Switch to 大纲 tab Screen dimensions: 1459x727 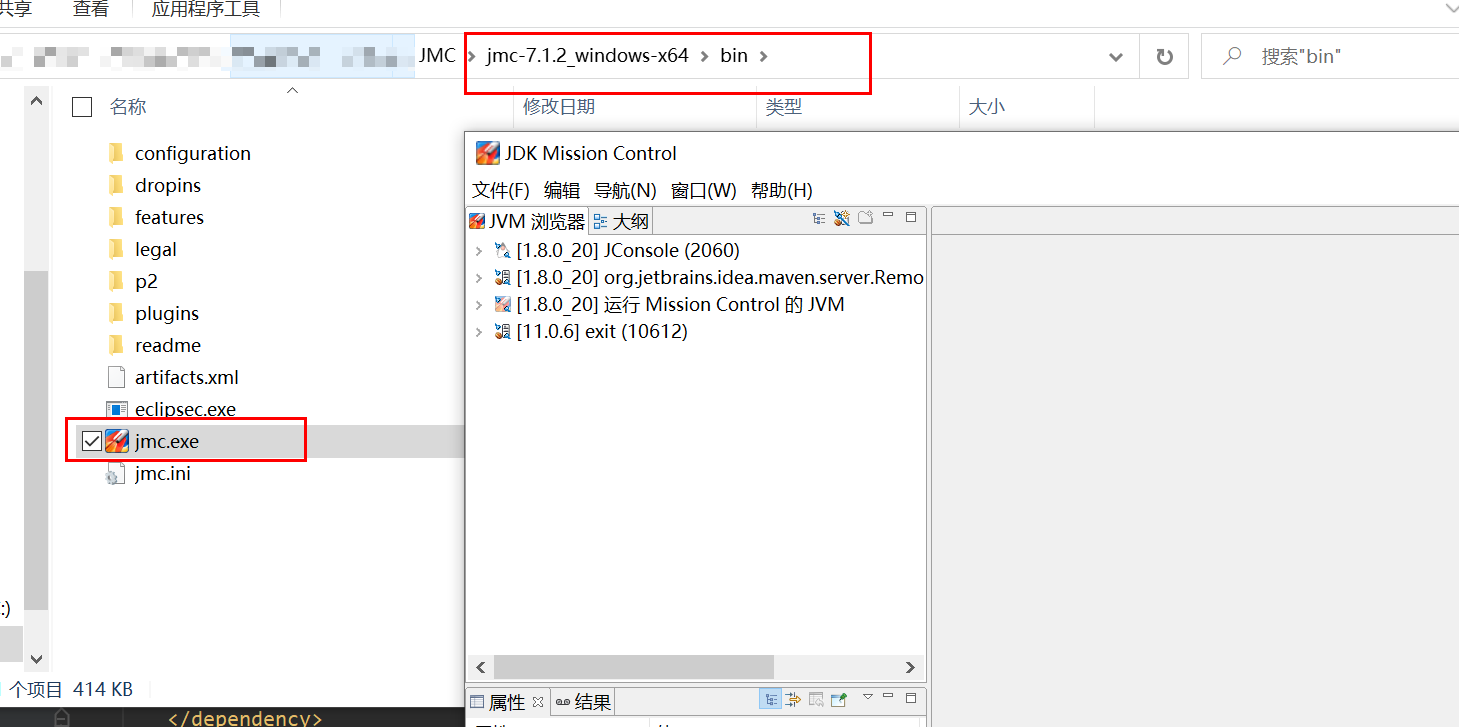(621, 221)
